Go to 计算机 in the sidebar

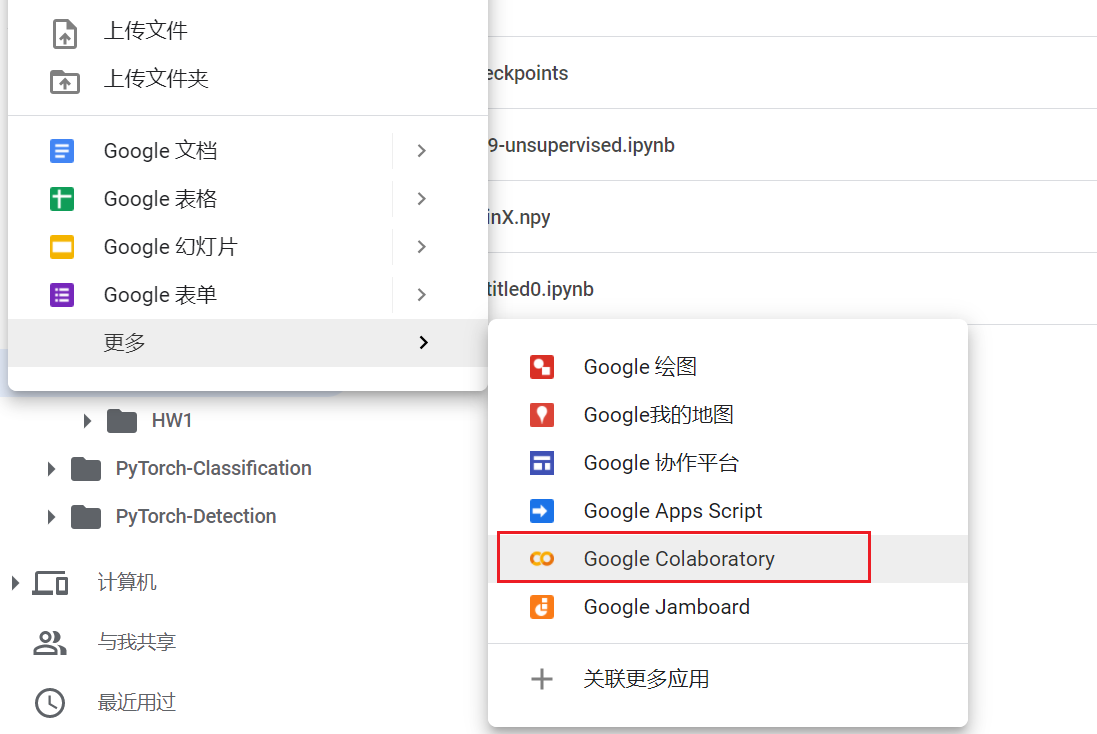[127, 582]
